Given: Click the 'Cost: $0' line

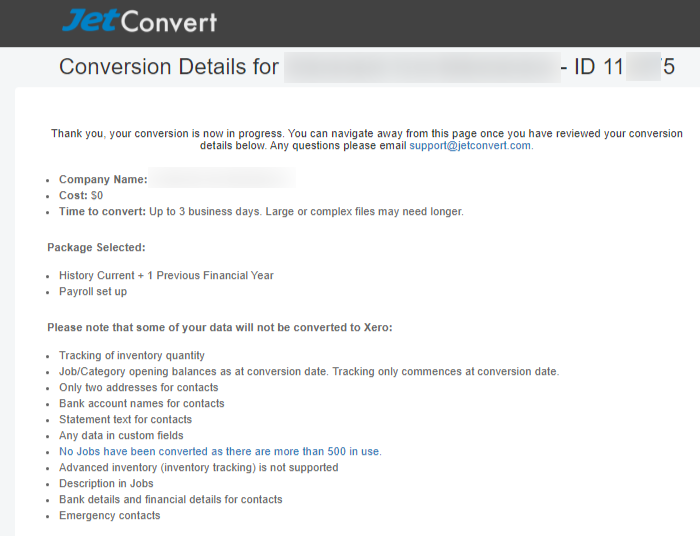Looking at the screenshot, I should coord(81,195).
